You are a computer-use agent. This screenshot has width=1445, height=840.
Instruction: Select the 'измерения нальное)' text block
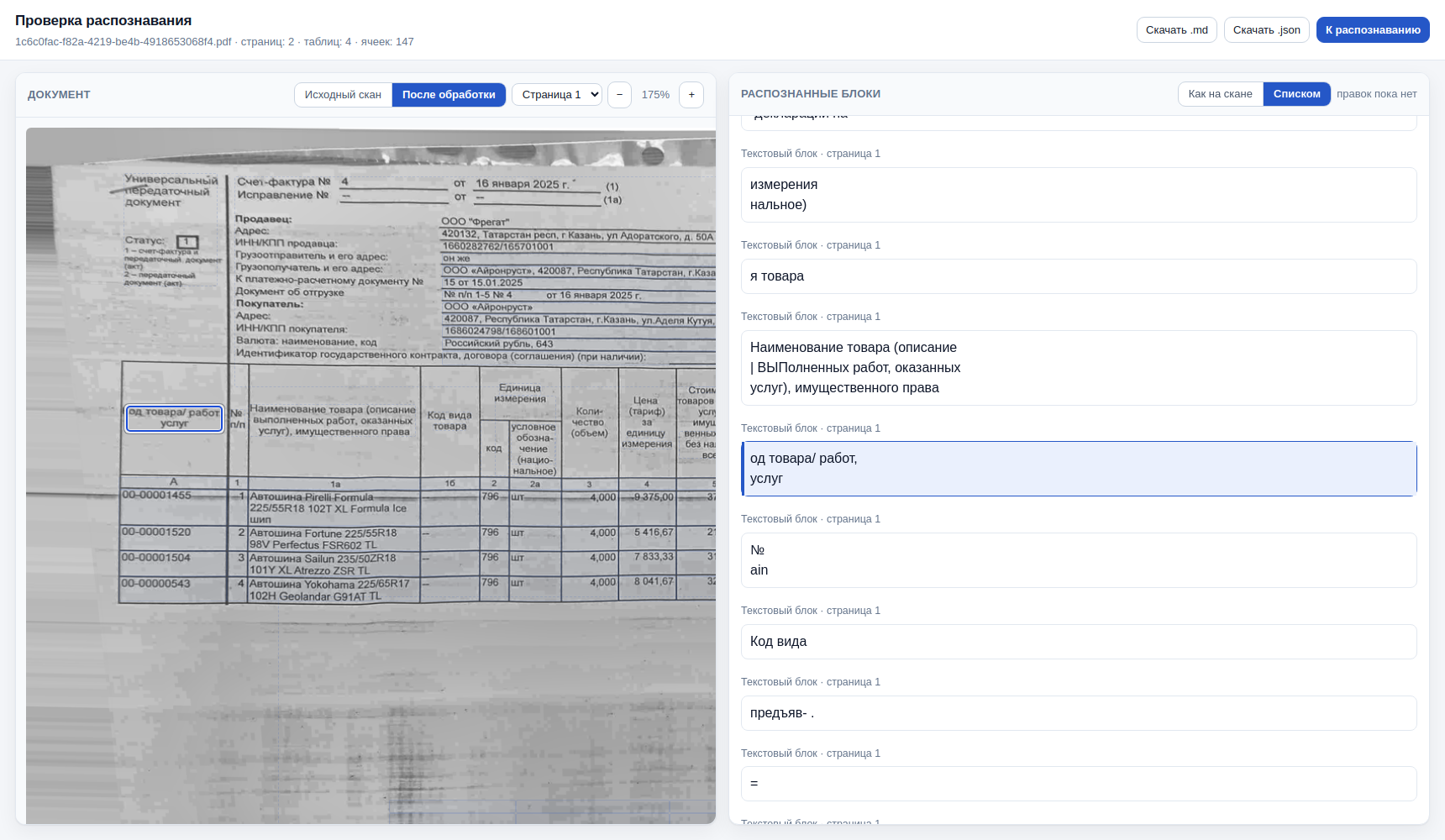(x=1079, y=195)
